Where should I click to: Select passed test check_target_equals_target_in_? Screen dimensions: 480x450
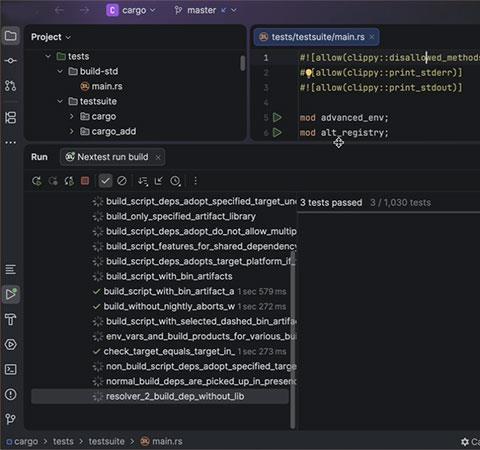pos(169,351)
